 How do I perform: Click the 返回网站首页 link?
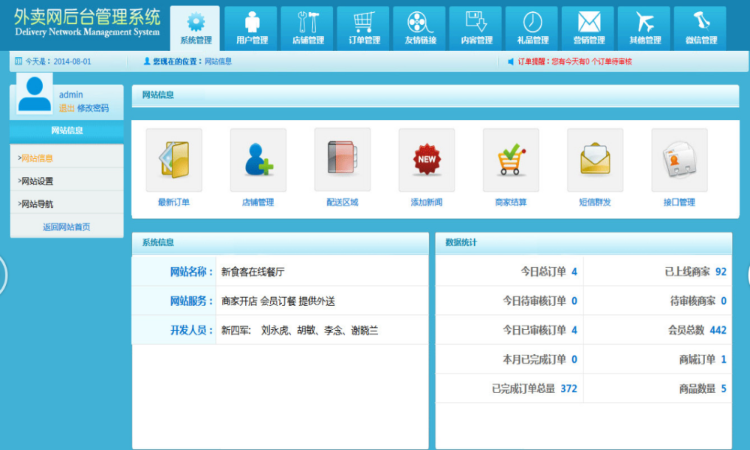point(66,227)
